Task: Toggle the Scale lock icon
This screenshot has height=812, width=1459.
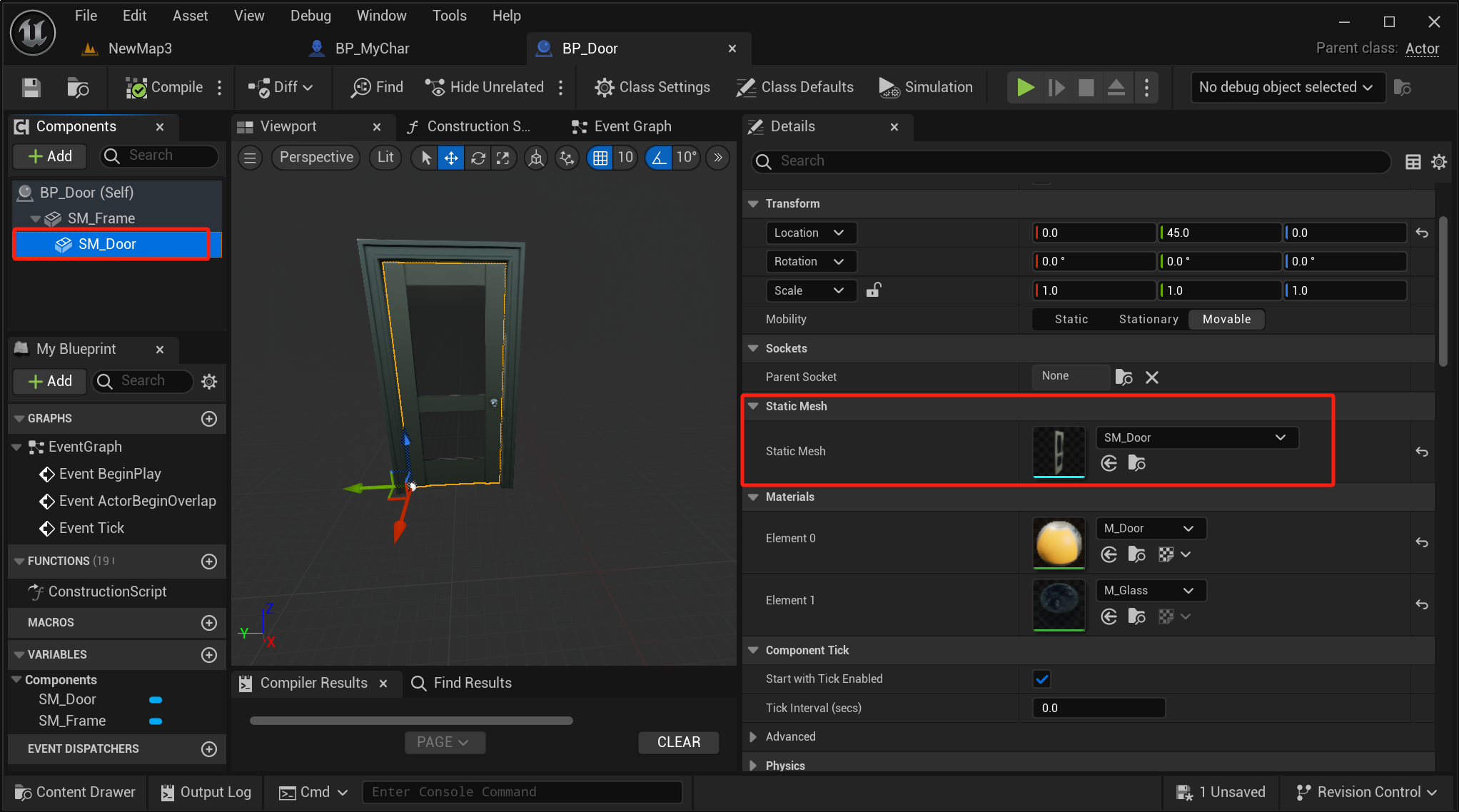Action: point(874,290)
